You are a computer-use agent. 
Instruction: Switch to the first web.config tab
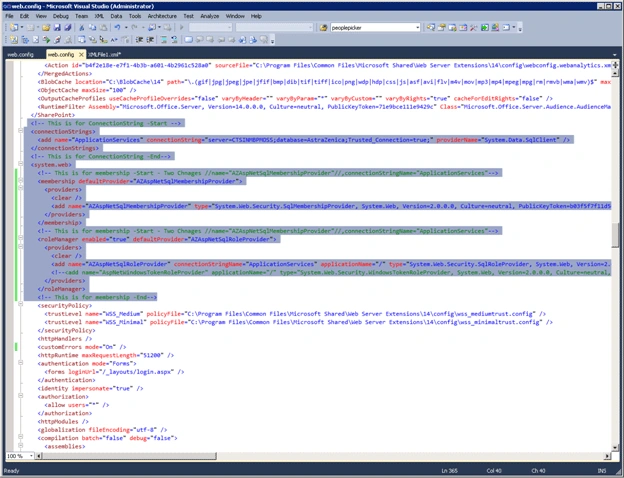21,55
